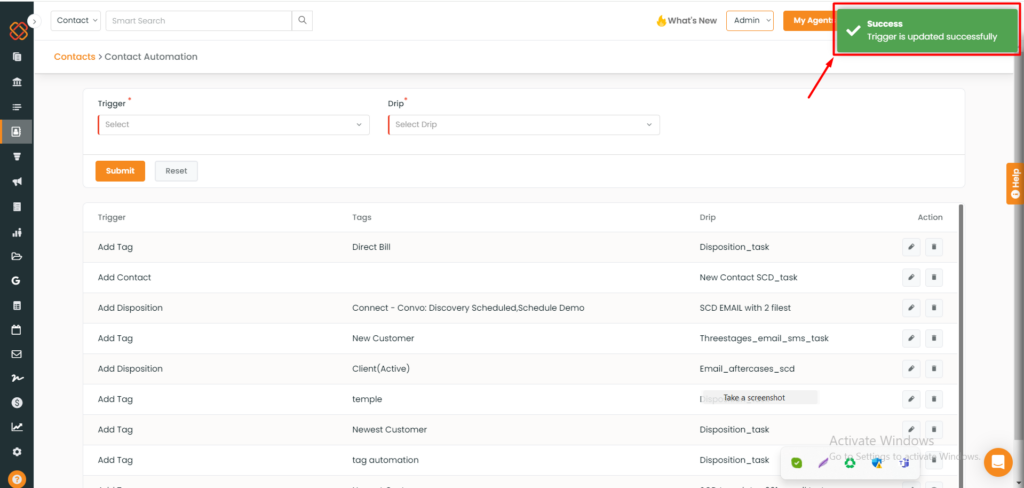Open the Trigger Select dropdown

coord(233,125)
